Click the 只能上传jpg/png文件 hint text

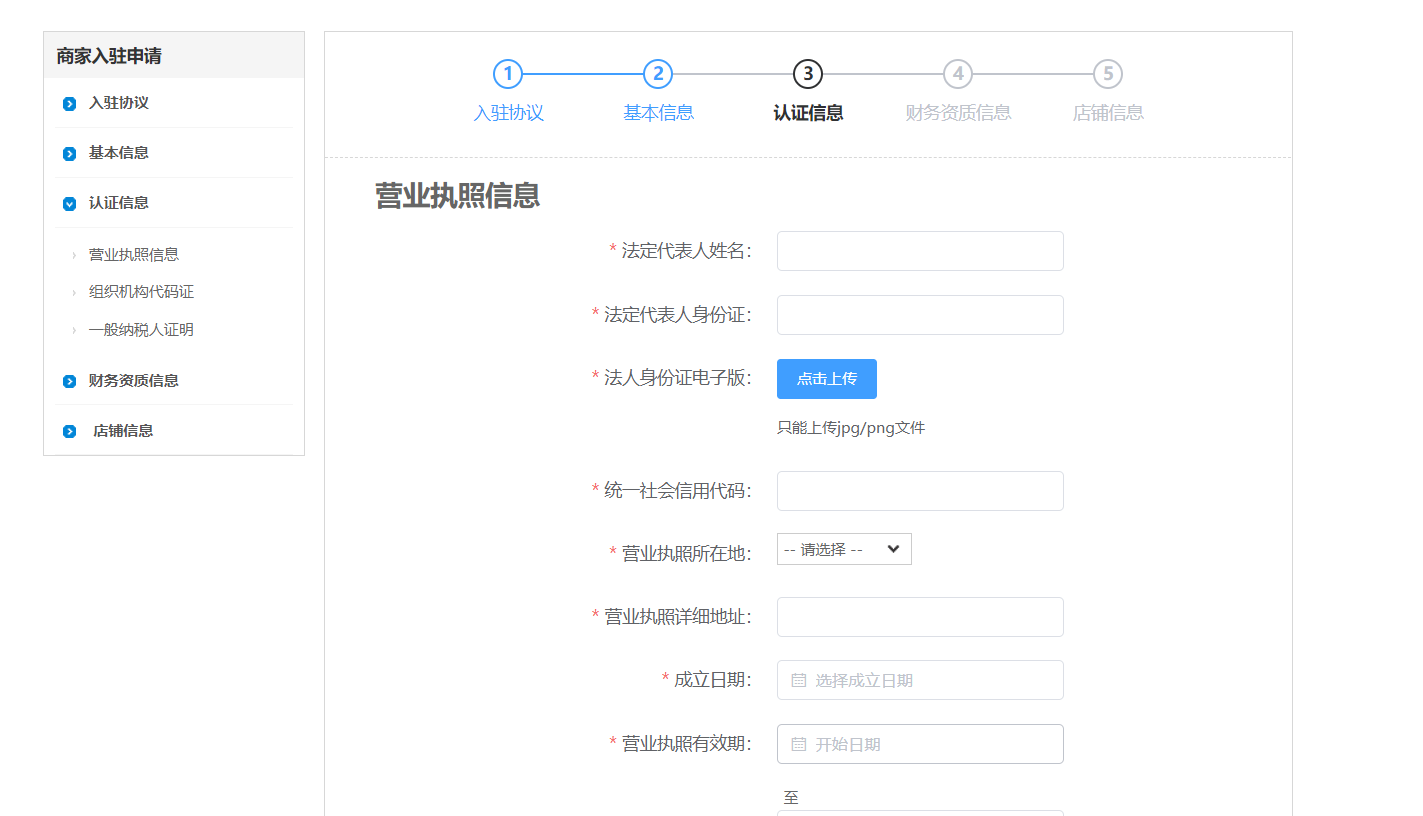(851, 428)
